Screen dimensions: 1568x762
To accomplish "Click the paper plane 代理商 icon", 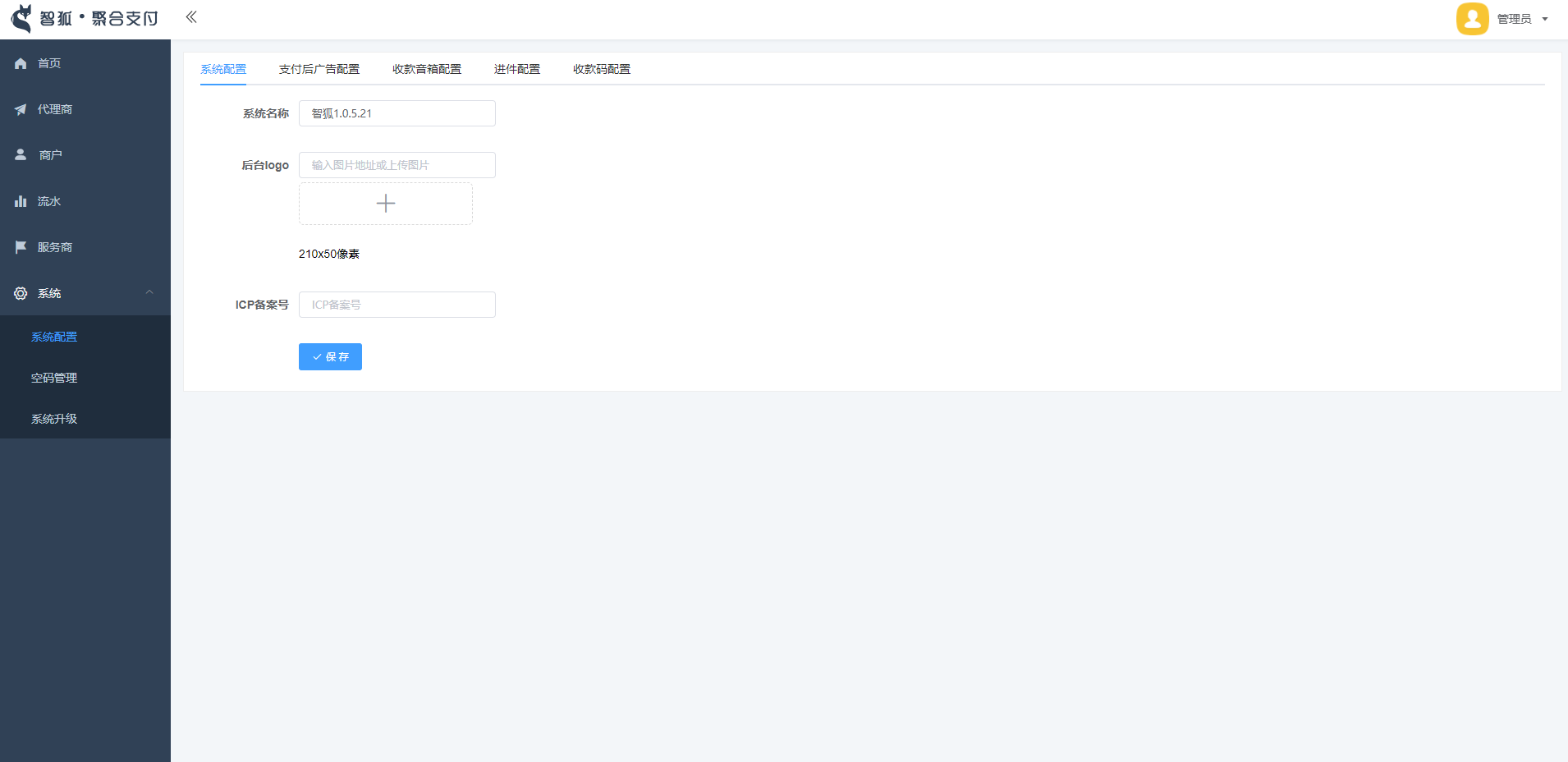I will click(21, 109).
